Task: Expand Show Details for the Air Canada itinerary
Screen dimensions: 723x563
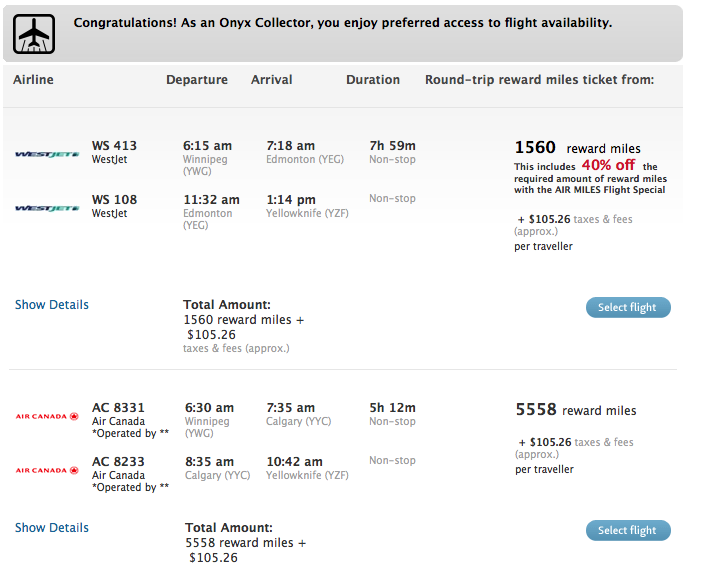Action: (52, 528)
